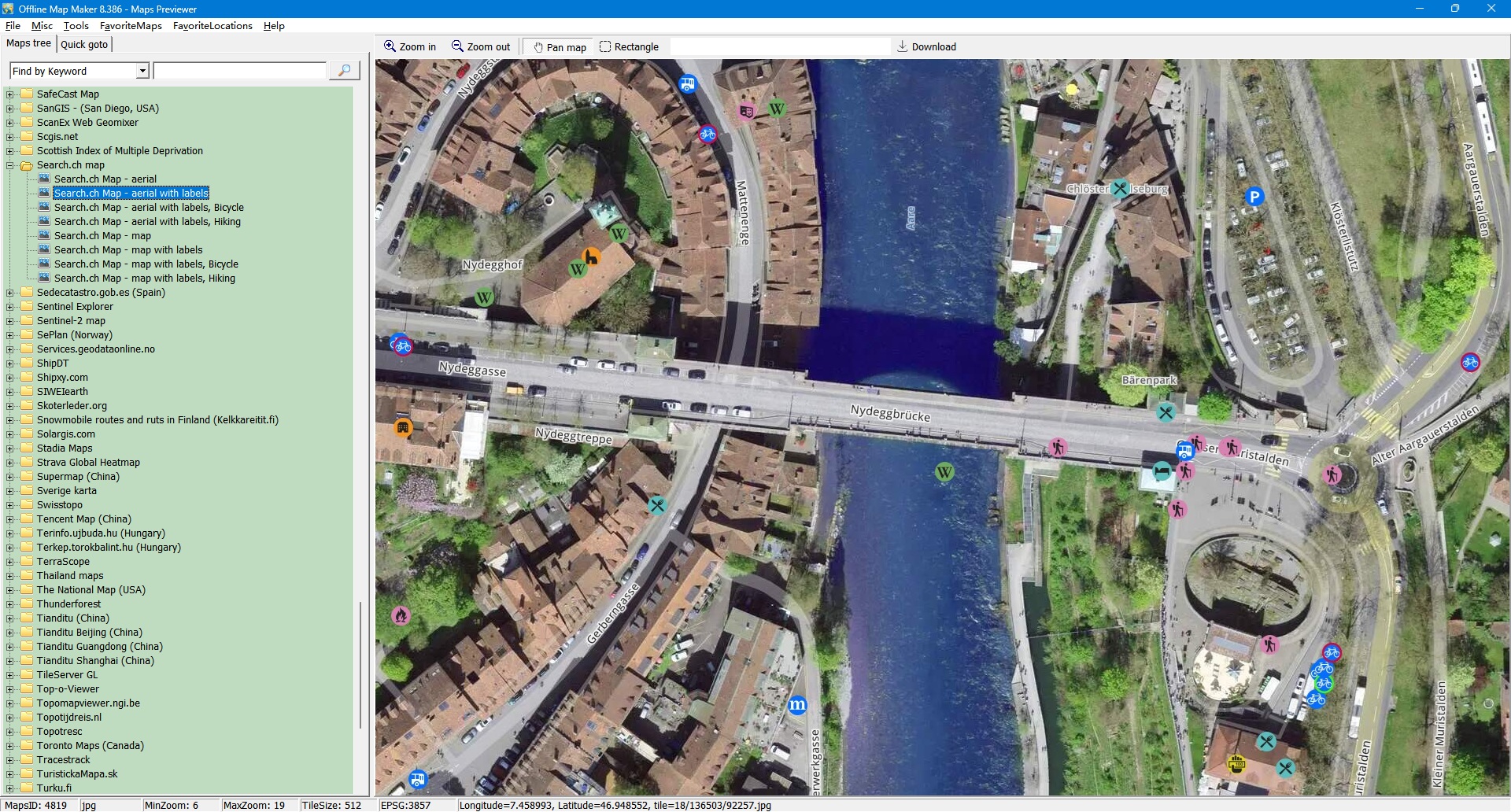The image size is (1511, 812).
Task: Click the Offline Map Maker app icon in title bar
Action: click(8, 9)
